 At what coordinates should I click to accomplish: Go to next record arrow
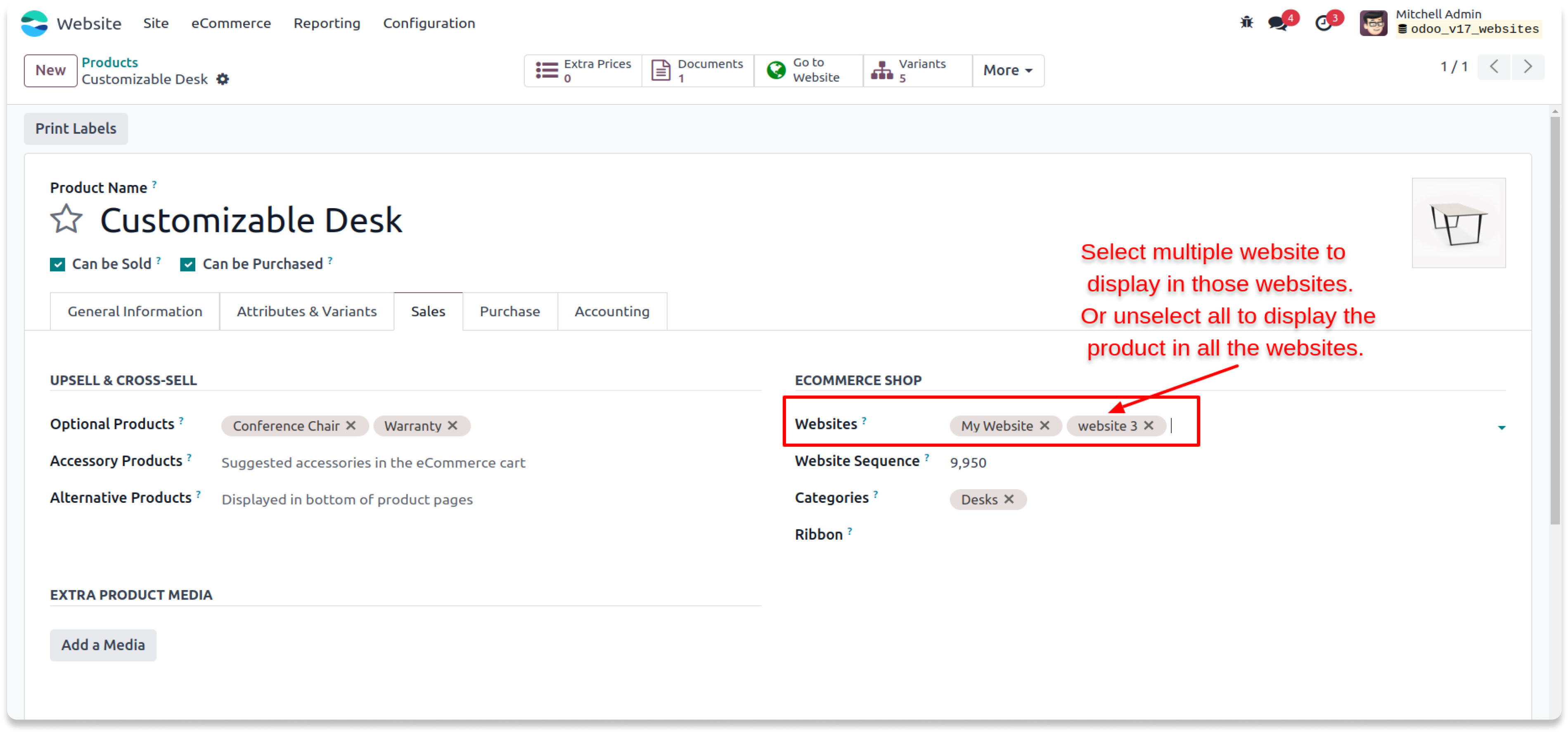point(1527,67)
